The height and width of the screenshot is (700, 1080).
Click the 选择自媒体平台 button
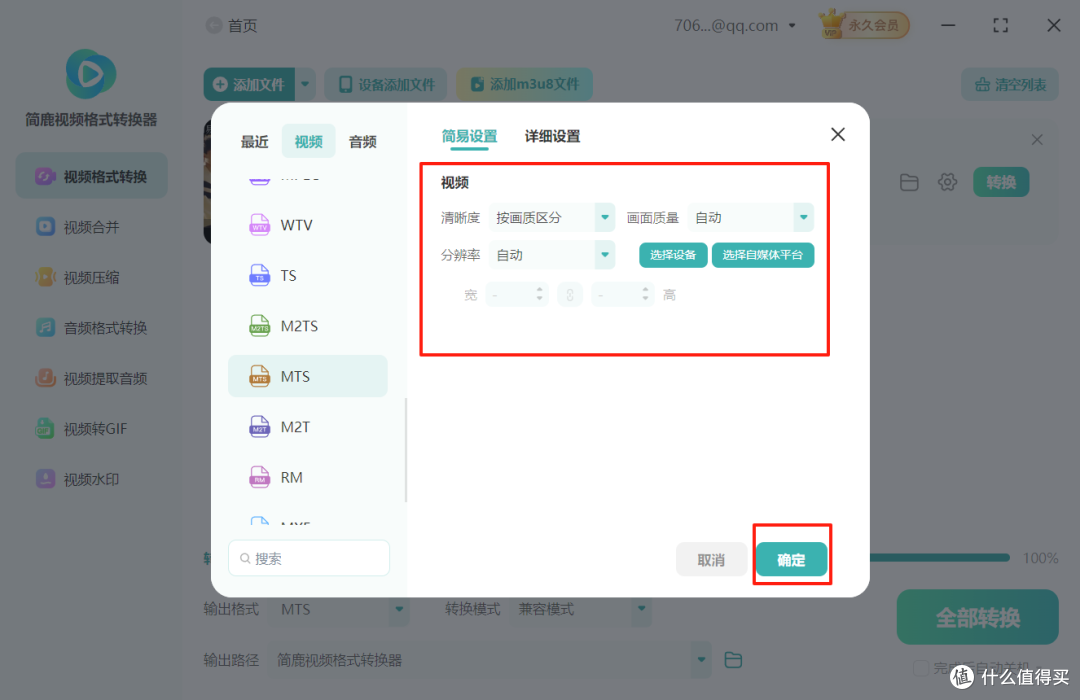click(x=762, y=255)
